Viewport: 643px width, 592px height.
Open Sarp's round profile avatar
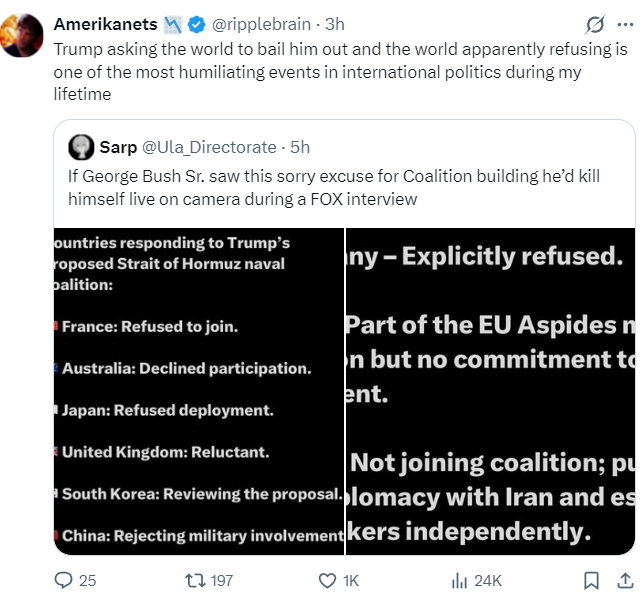pos(81,147)
